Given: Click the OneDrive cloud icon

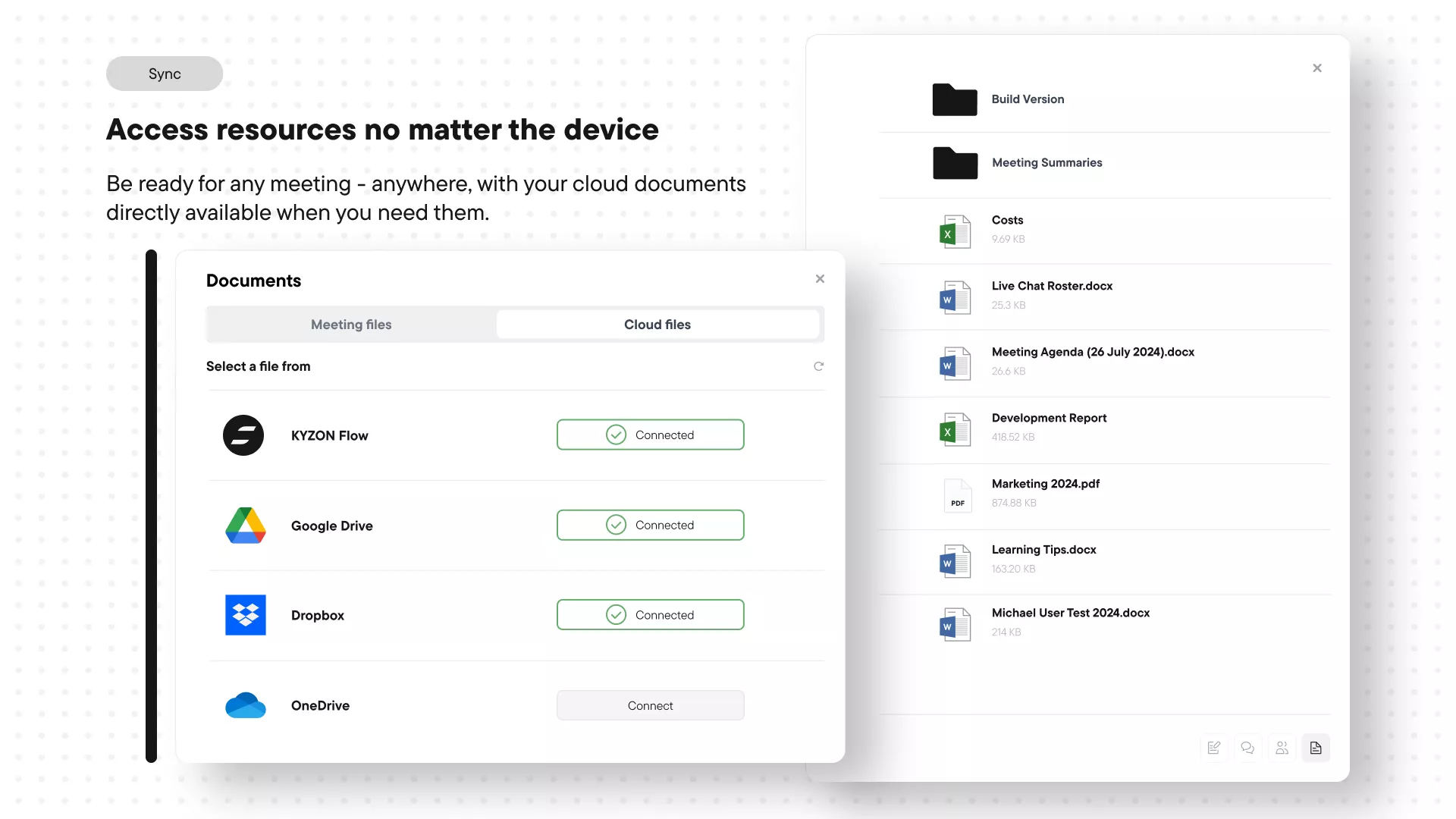Looking at the screenshot, I should (245, 705).
